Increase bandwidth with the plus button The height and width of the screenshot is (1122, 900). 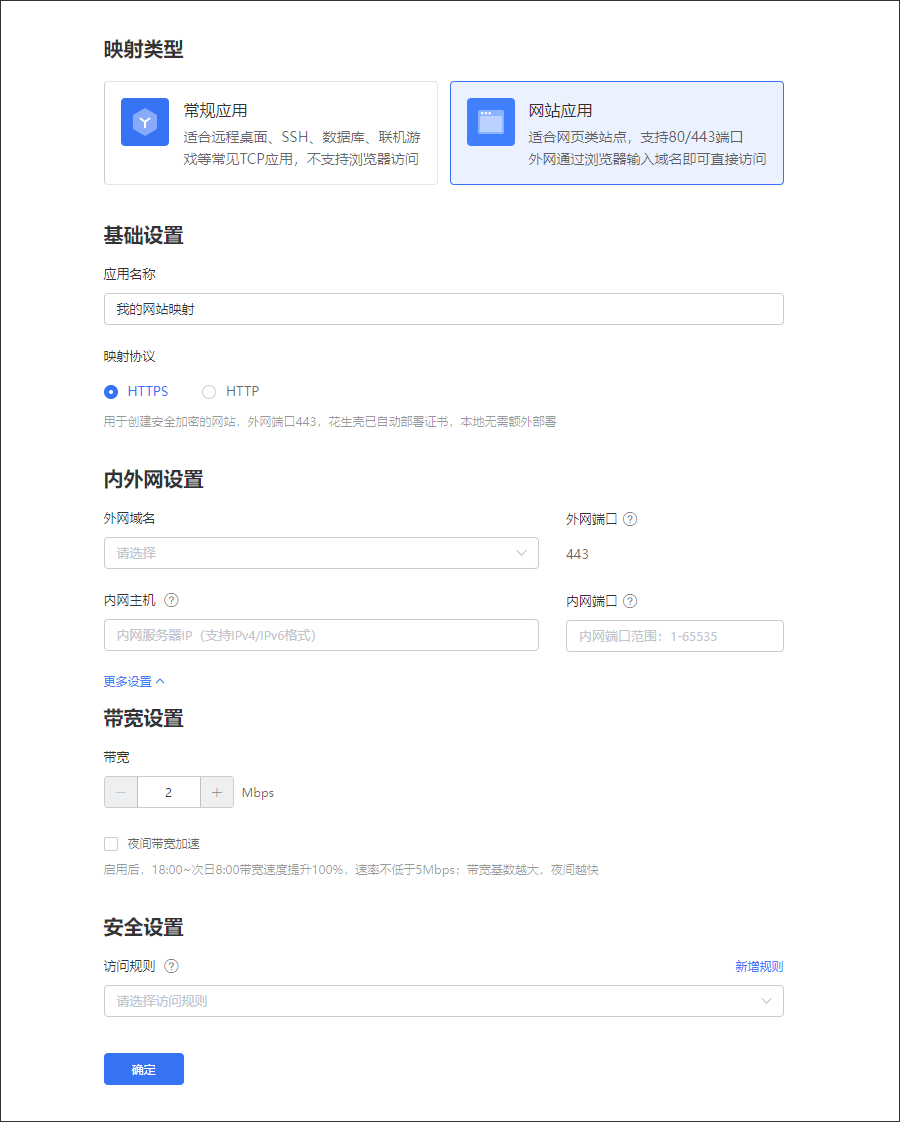tap(217, 792)
